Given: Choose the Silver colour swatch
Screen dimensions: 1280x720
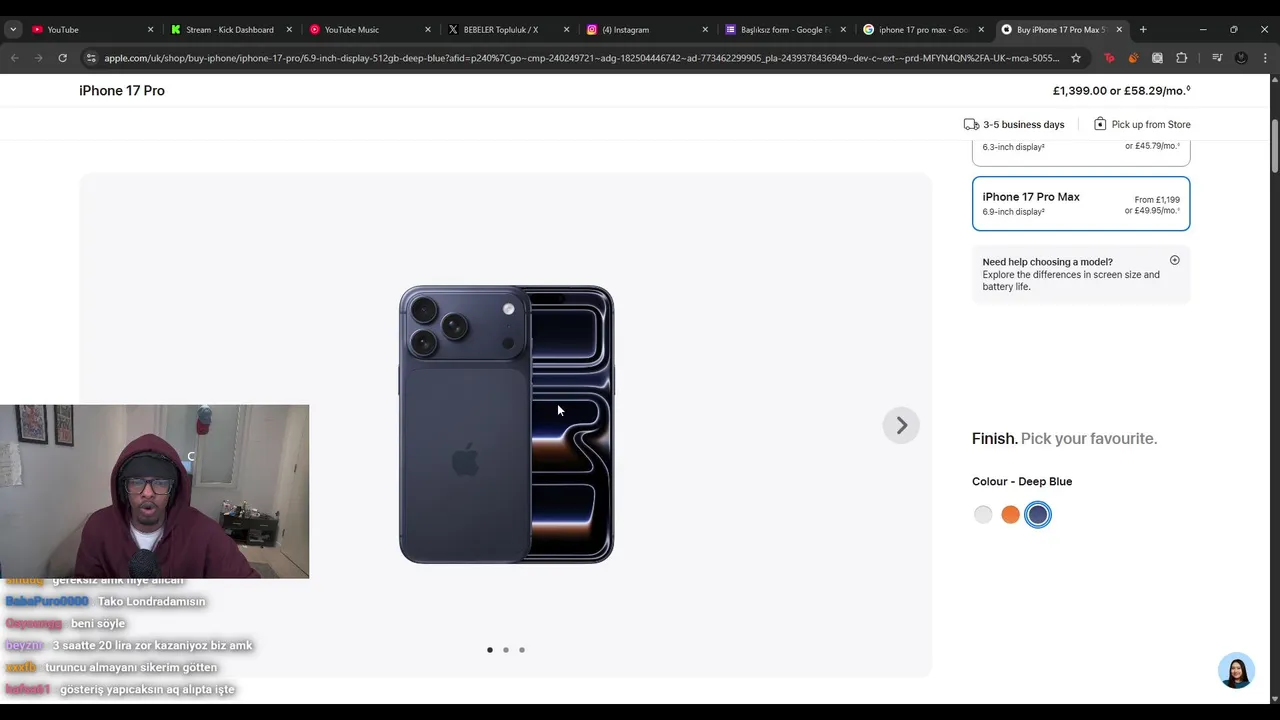Looking at the screenshot, I should click(x=983, y=515).
